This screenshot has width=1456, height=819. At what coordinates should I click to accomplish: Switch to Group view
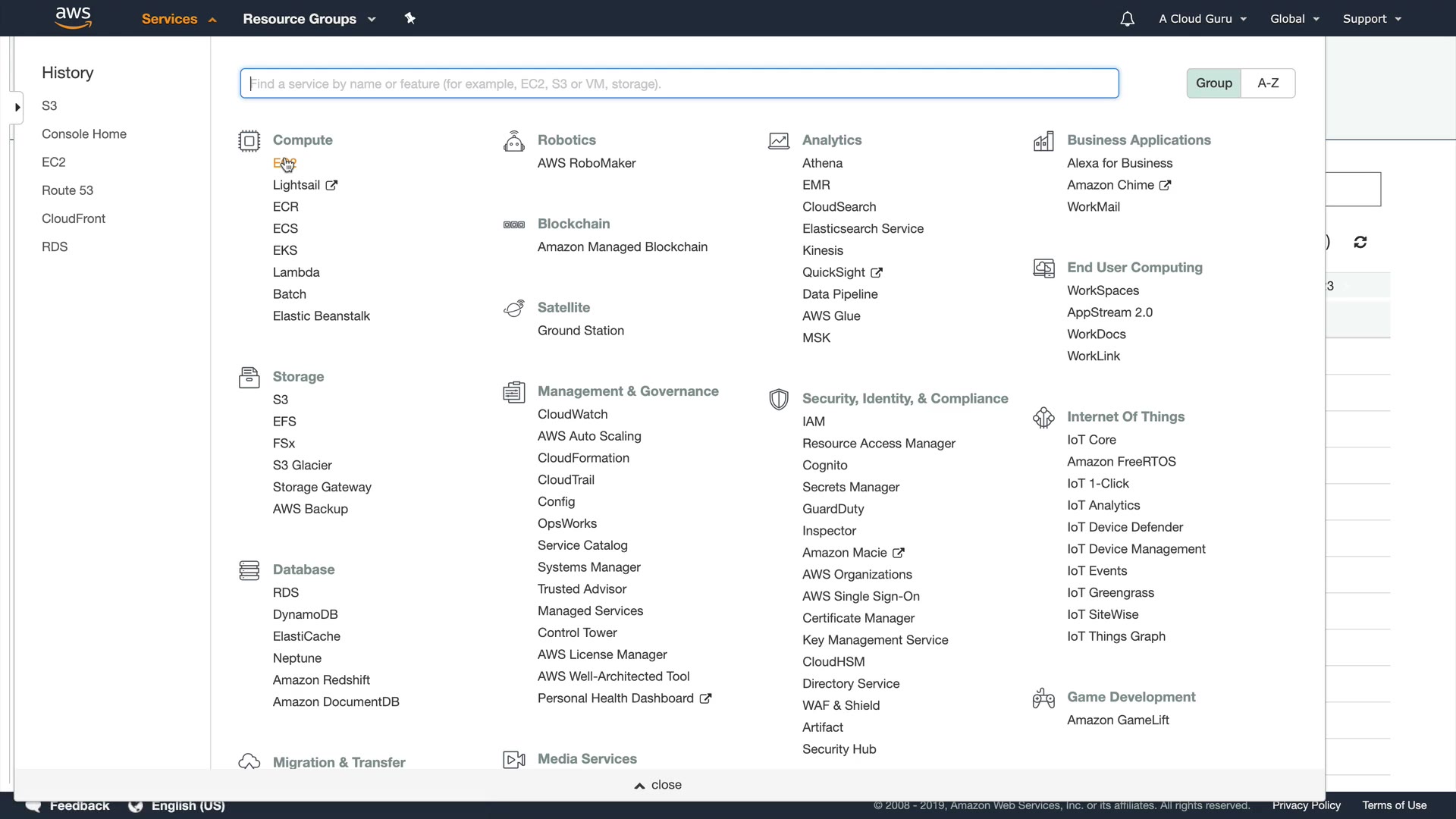pos(1213,83)
